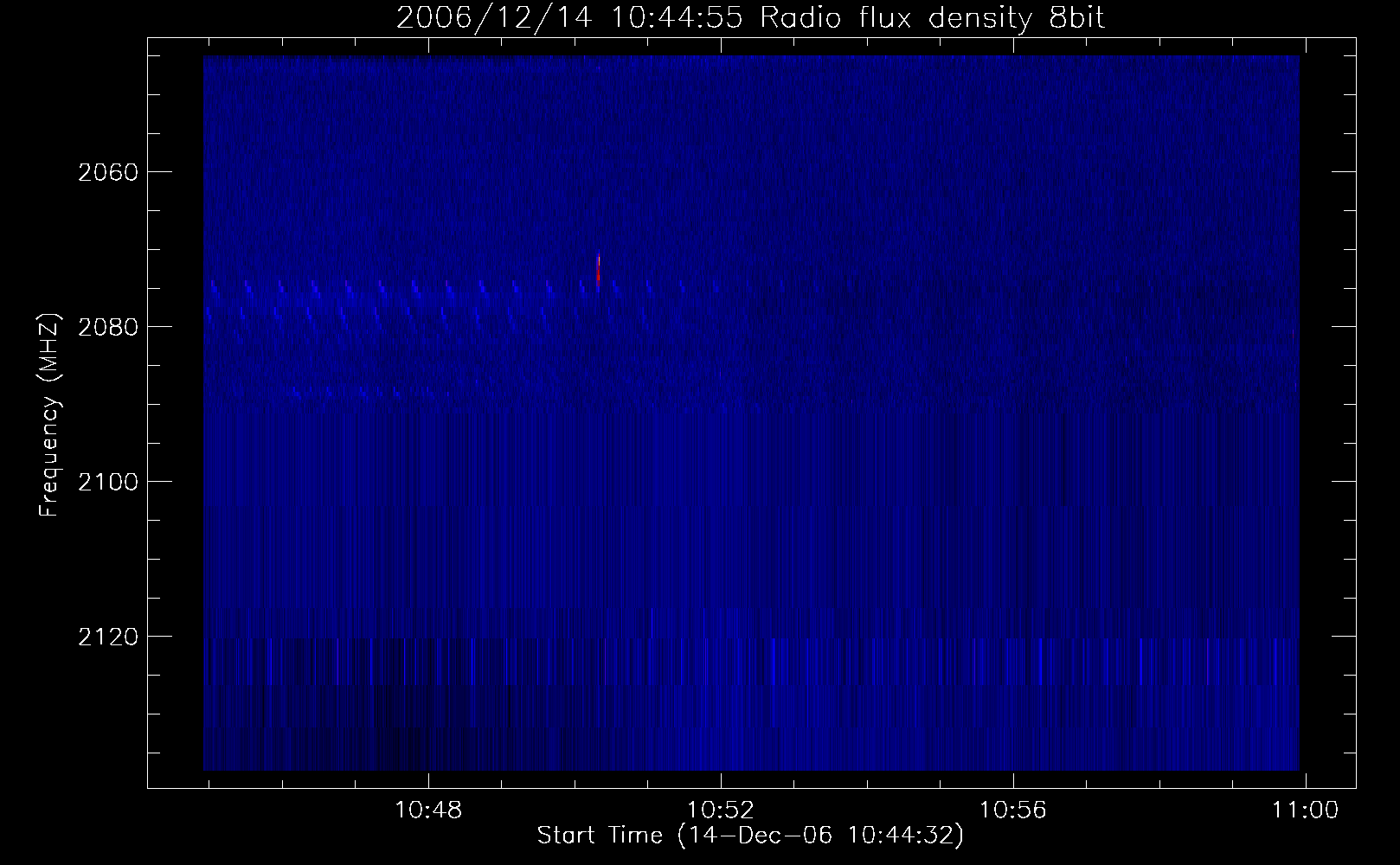Click the 10:52 time tick label
The height and width of the screenshot is (865, 1400).
pyautogui.click(x=721, y=811)
